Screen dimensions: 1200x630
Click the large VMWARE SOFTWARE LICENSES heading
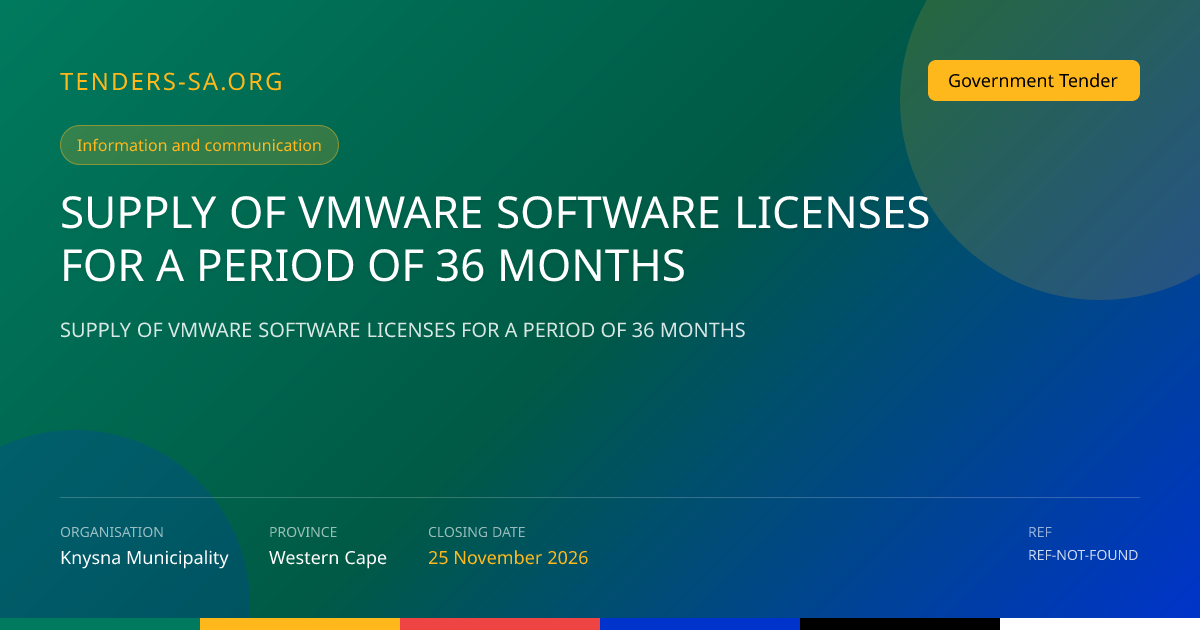pyautogui.click(x=495, y=239)
